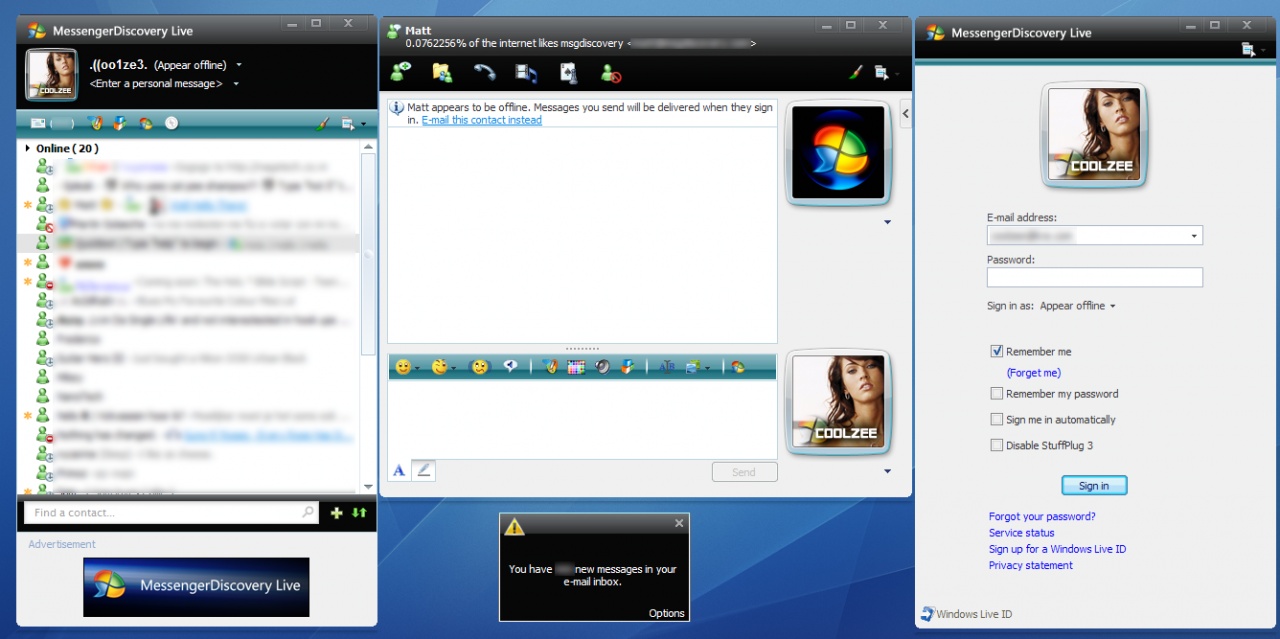Open the MessengerDiscovery orb in chat toolbar
This screenshot has width=1280, height=639.
click(738, 367)
